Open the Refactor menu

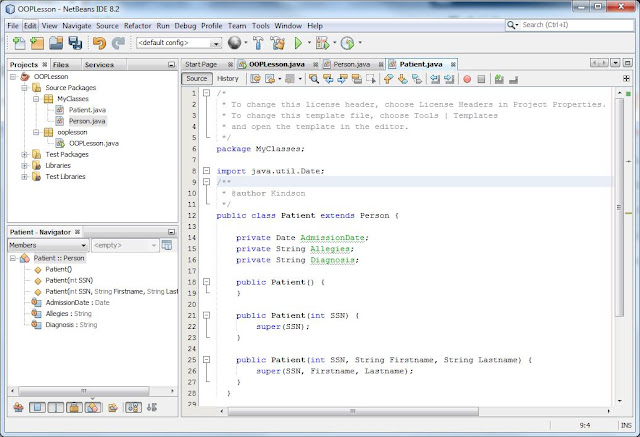tap(138, 26)
